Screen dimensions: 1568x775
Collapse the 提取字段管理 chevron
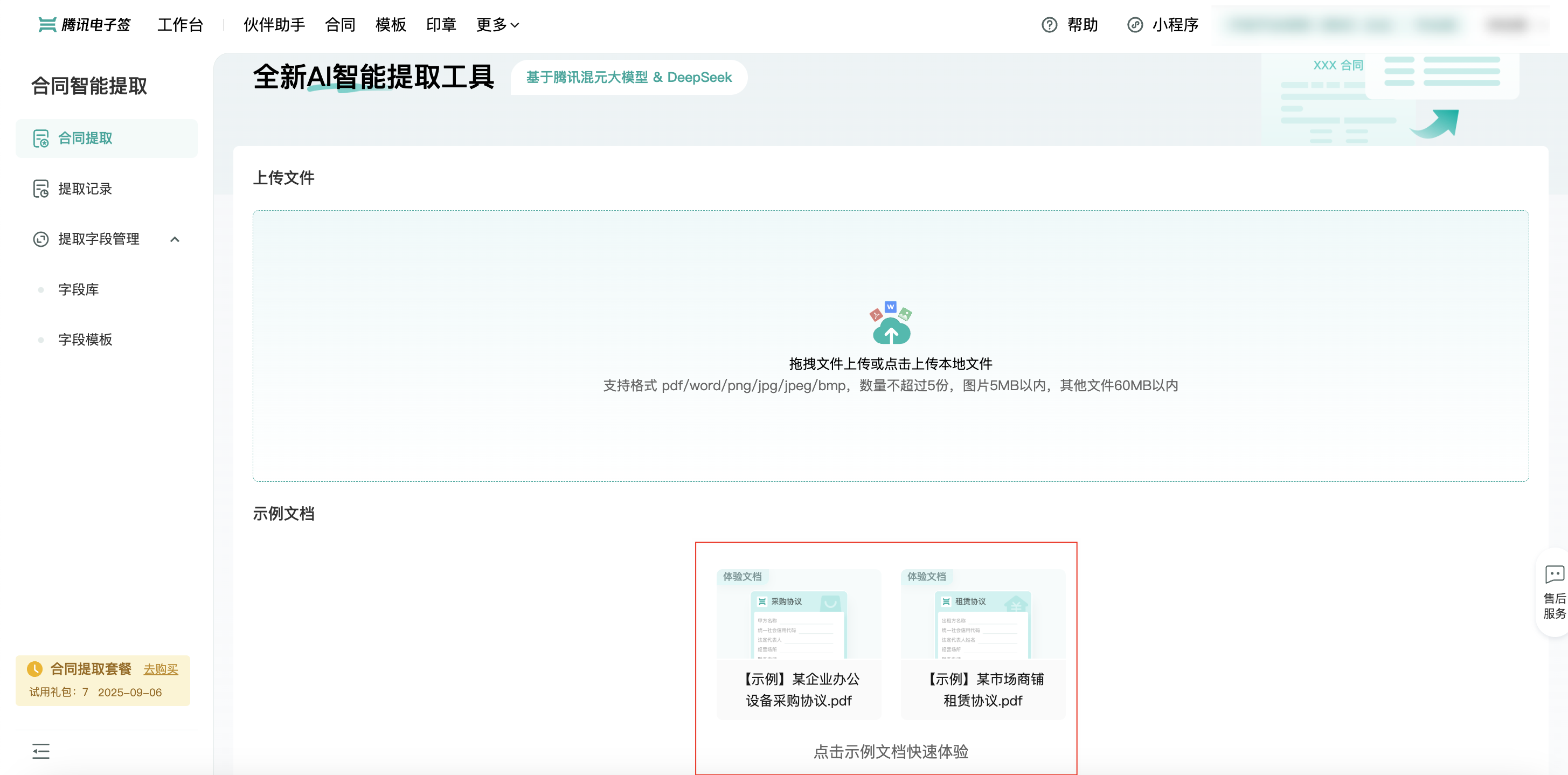click(175, 239)
